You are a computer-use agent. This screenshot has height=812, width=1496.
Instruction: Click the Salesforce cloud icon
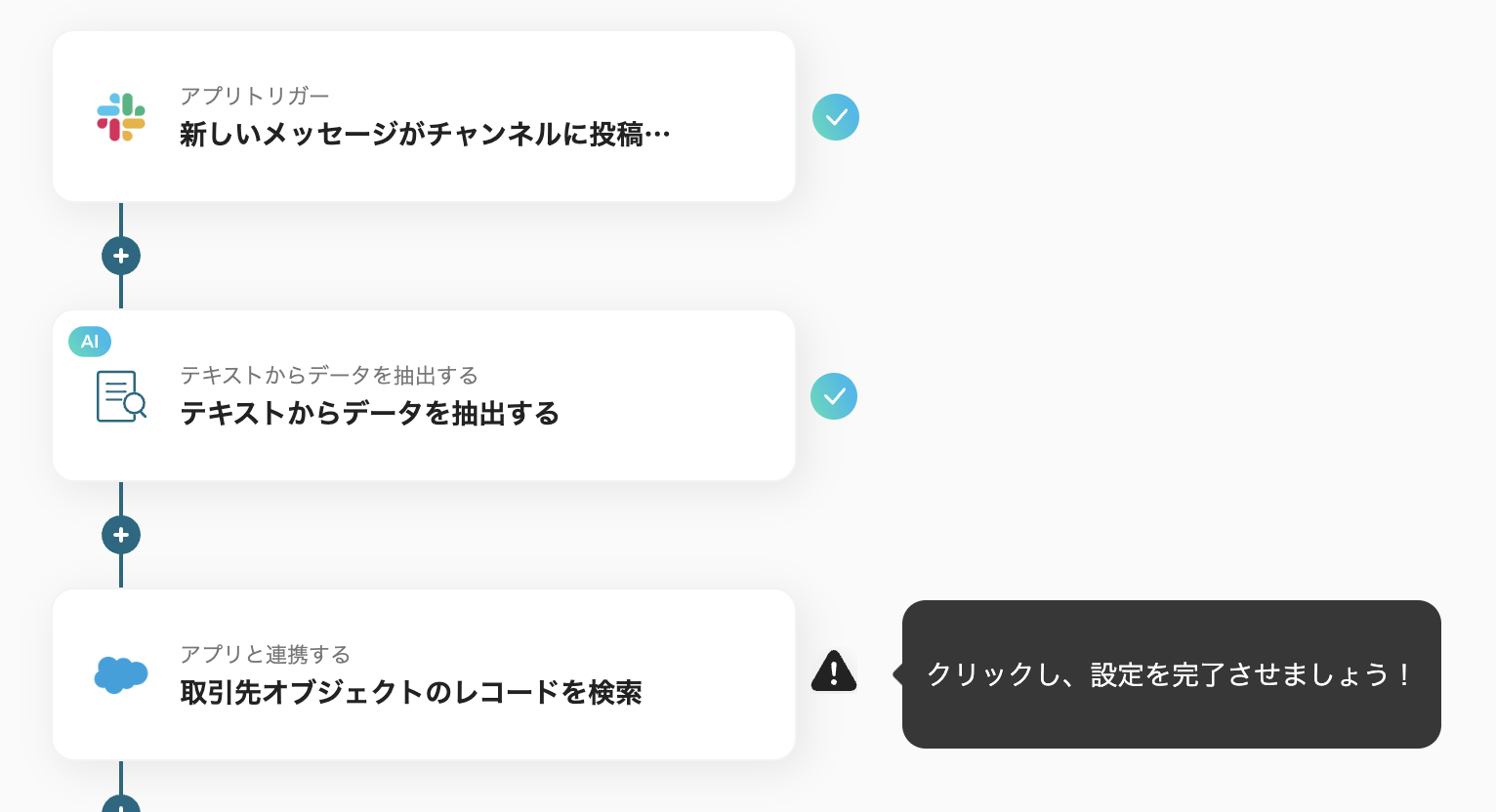(121, 674)
